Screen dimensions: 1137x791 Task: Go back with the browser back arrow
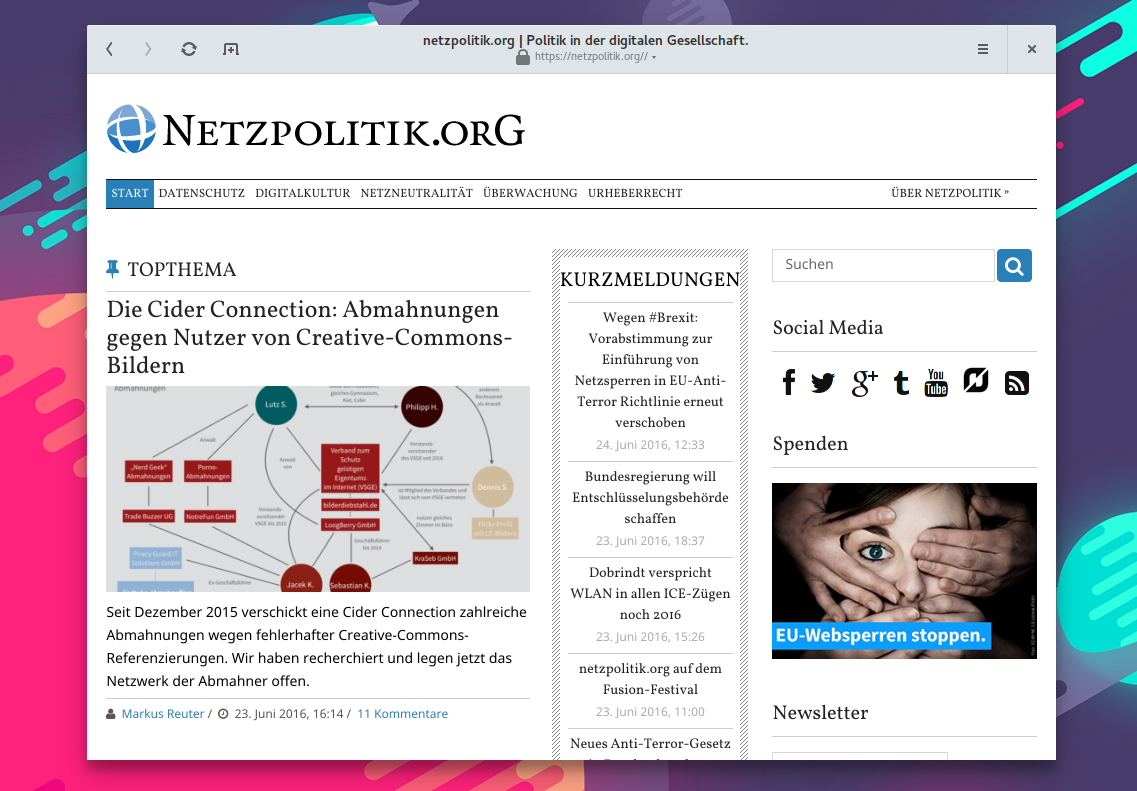click(x=109, y=49)
